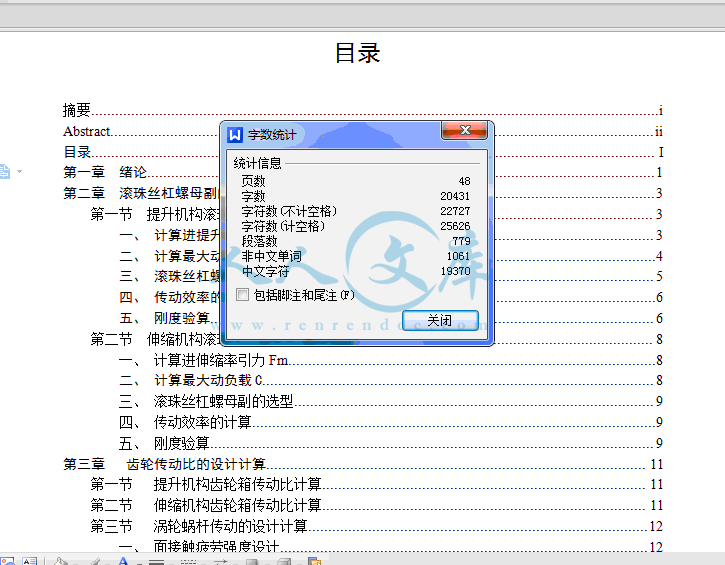Click the 统计信息 group label
Screen dimensions: 725x565
point(257,163)
